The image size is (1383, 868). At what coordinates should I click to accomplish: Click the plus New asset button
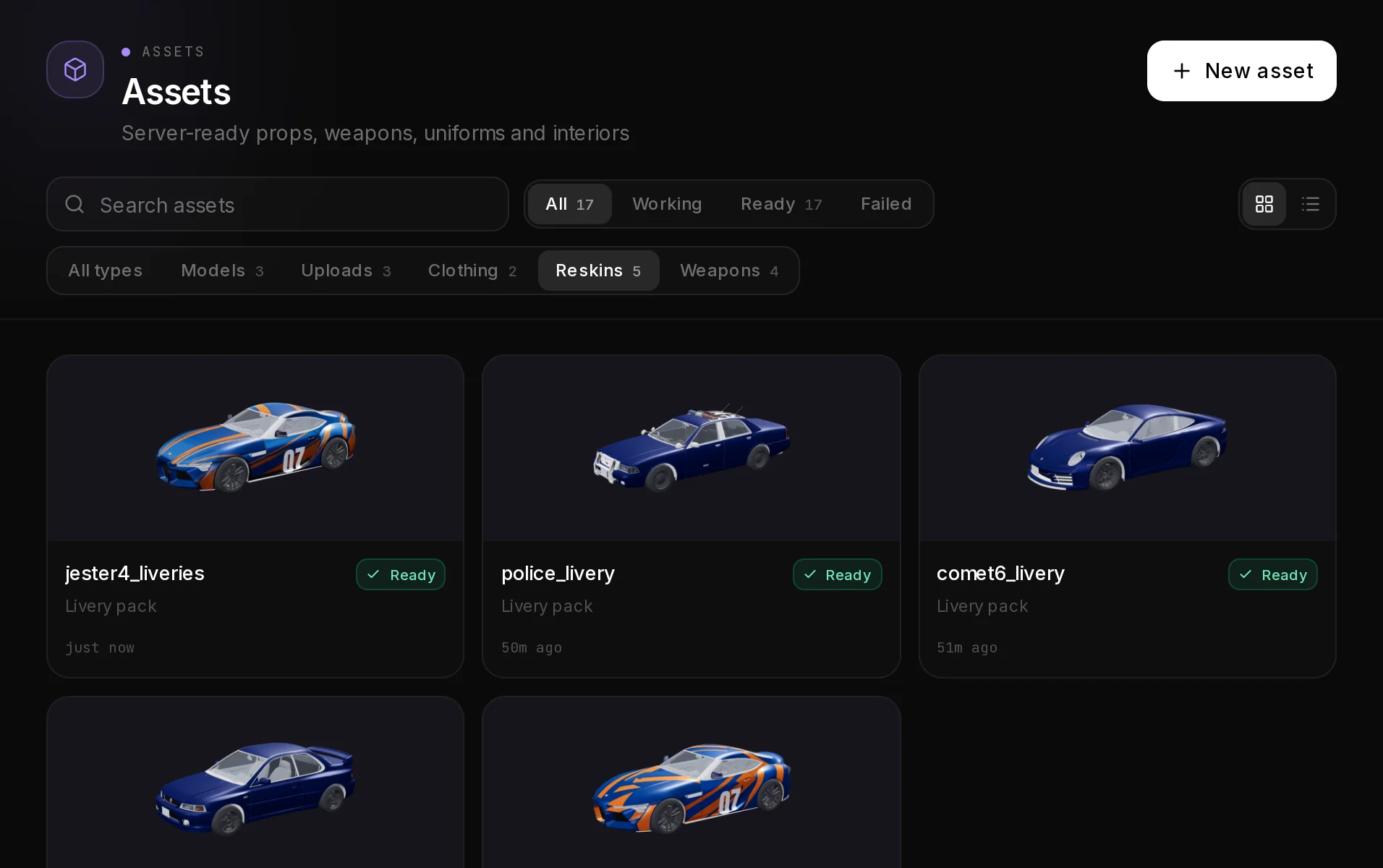(1241, 71)
